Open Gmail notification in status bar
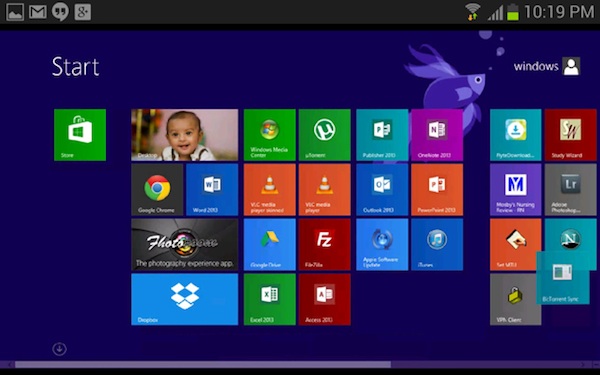Viewport: 600px width, 375px height. pos(38,12)
